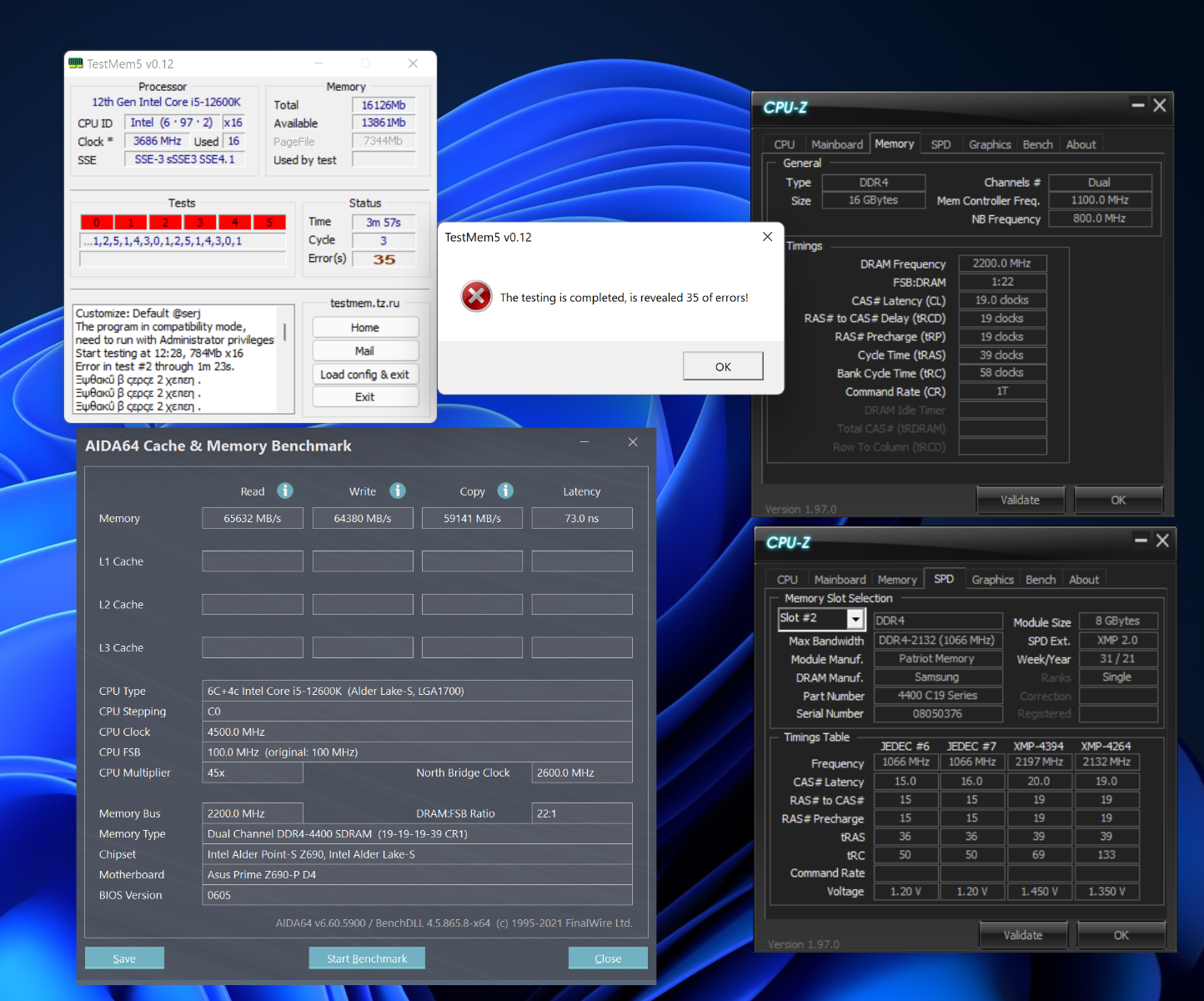This screenshot has height=1001, width=1204.
Task: Close the TestMem5 error message dialog
Action: 767,237
